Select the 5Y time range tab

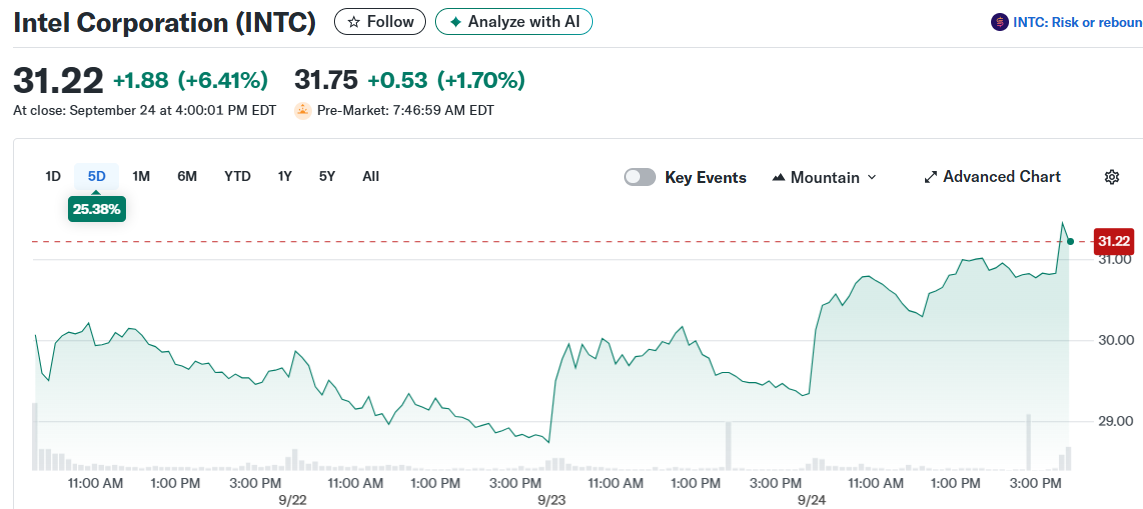click(327, 176)
